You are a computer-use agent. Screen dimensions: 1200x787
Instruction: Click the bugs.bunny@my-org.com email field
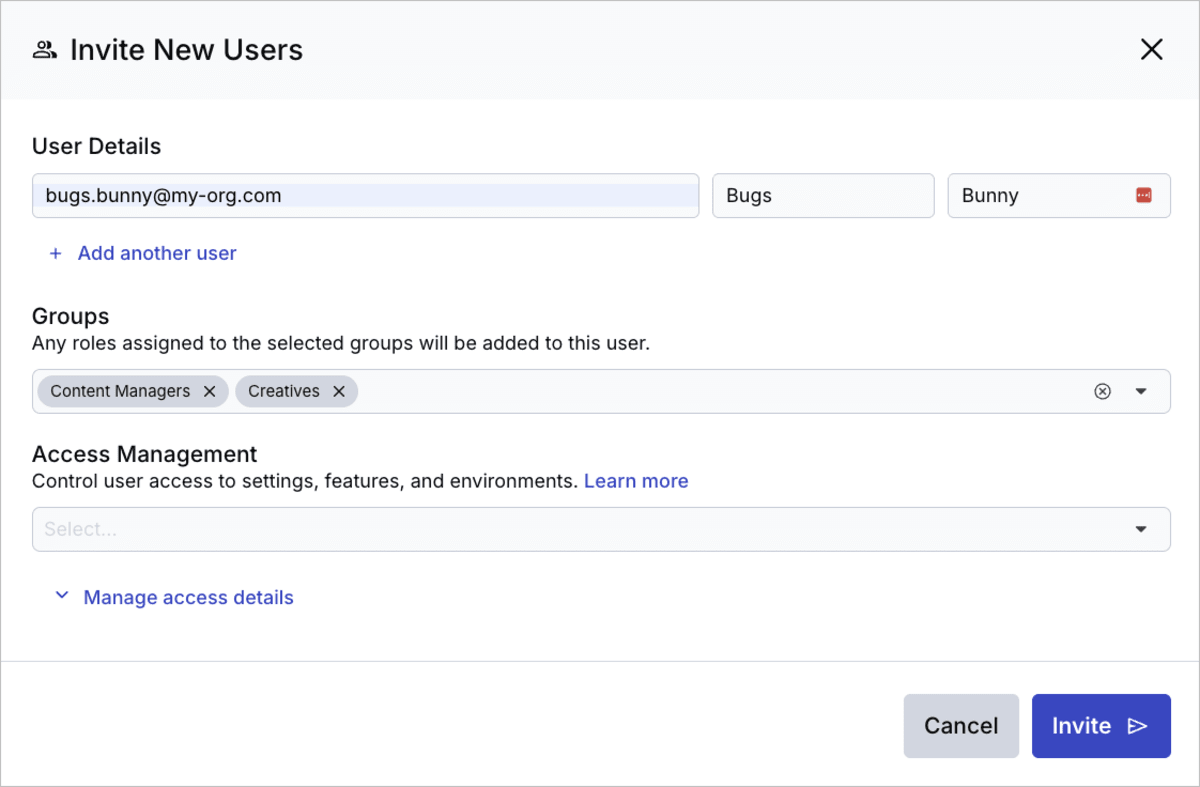365,195
